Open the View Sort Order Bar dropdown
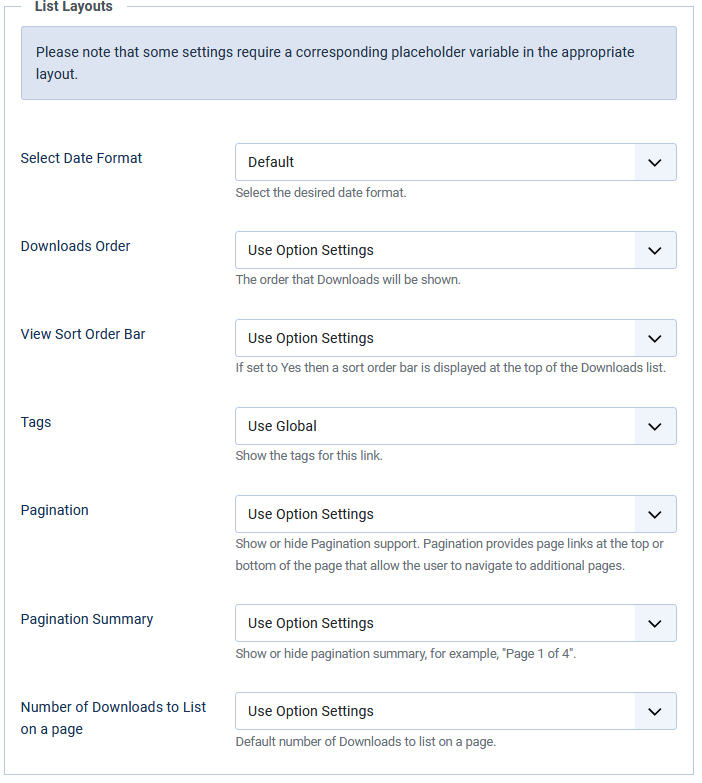The image size is (702, 783). tap(455, 338)
